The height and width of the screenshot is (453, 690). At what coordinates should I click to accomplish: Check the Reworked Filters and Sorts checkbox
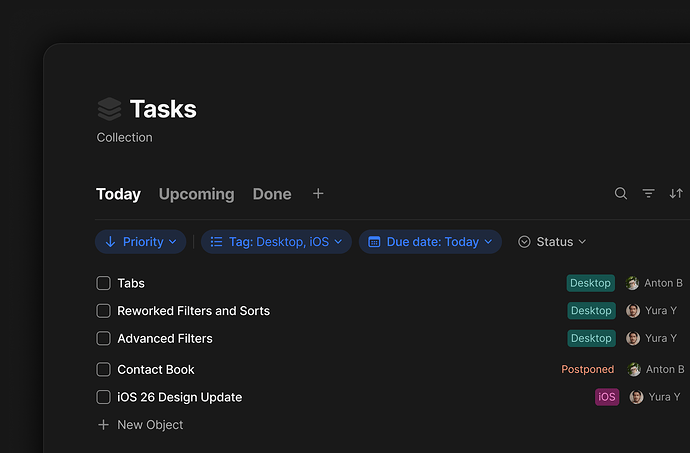click(x=103, y=311)
